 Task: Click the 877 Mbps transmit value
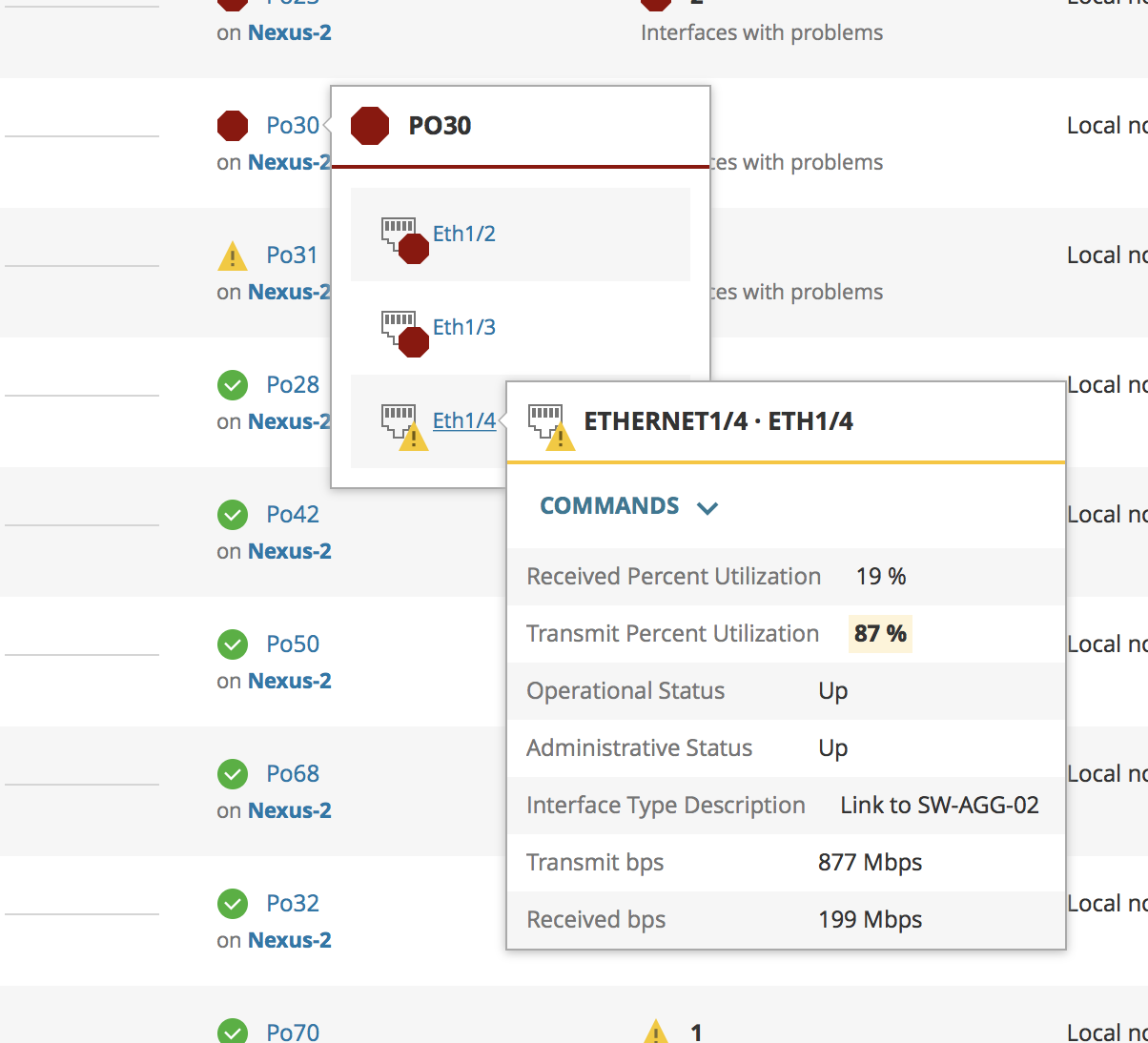click(871, 863)
